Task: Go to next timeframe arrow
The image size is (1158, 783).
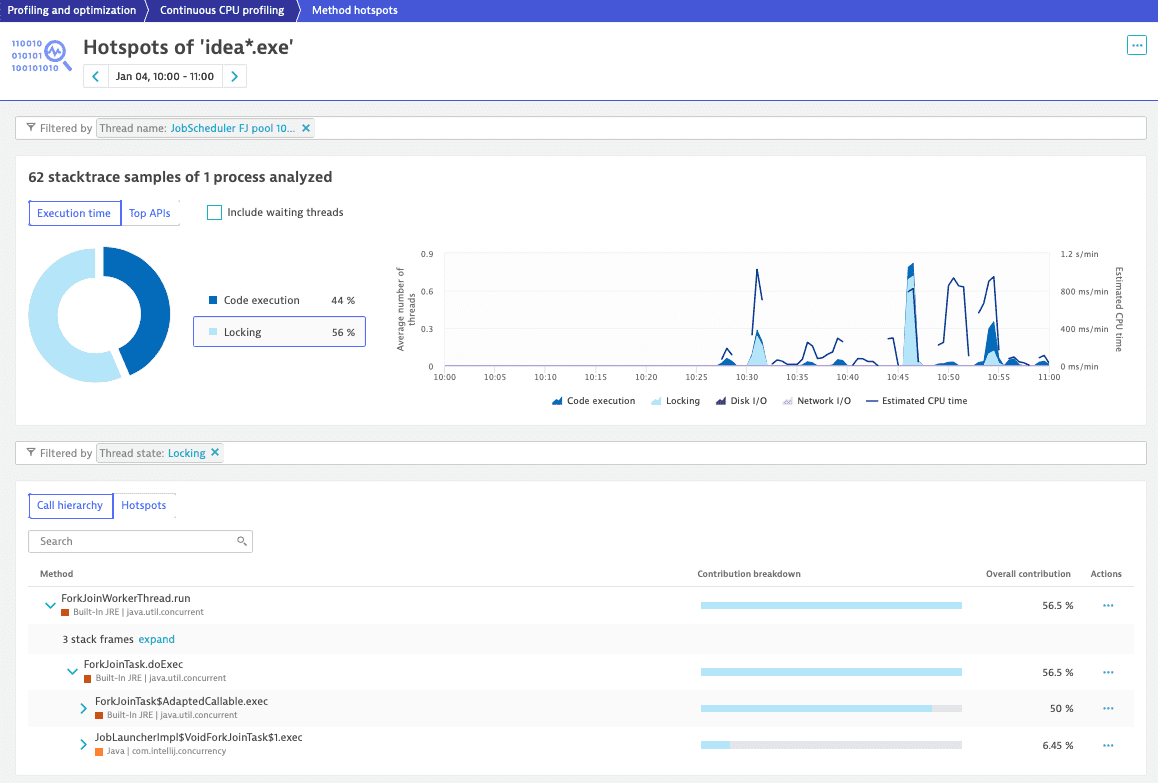Action: [234, 77]
